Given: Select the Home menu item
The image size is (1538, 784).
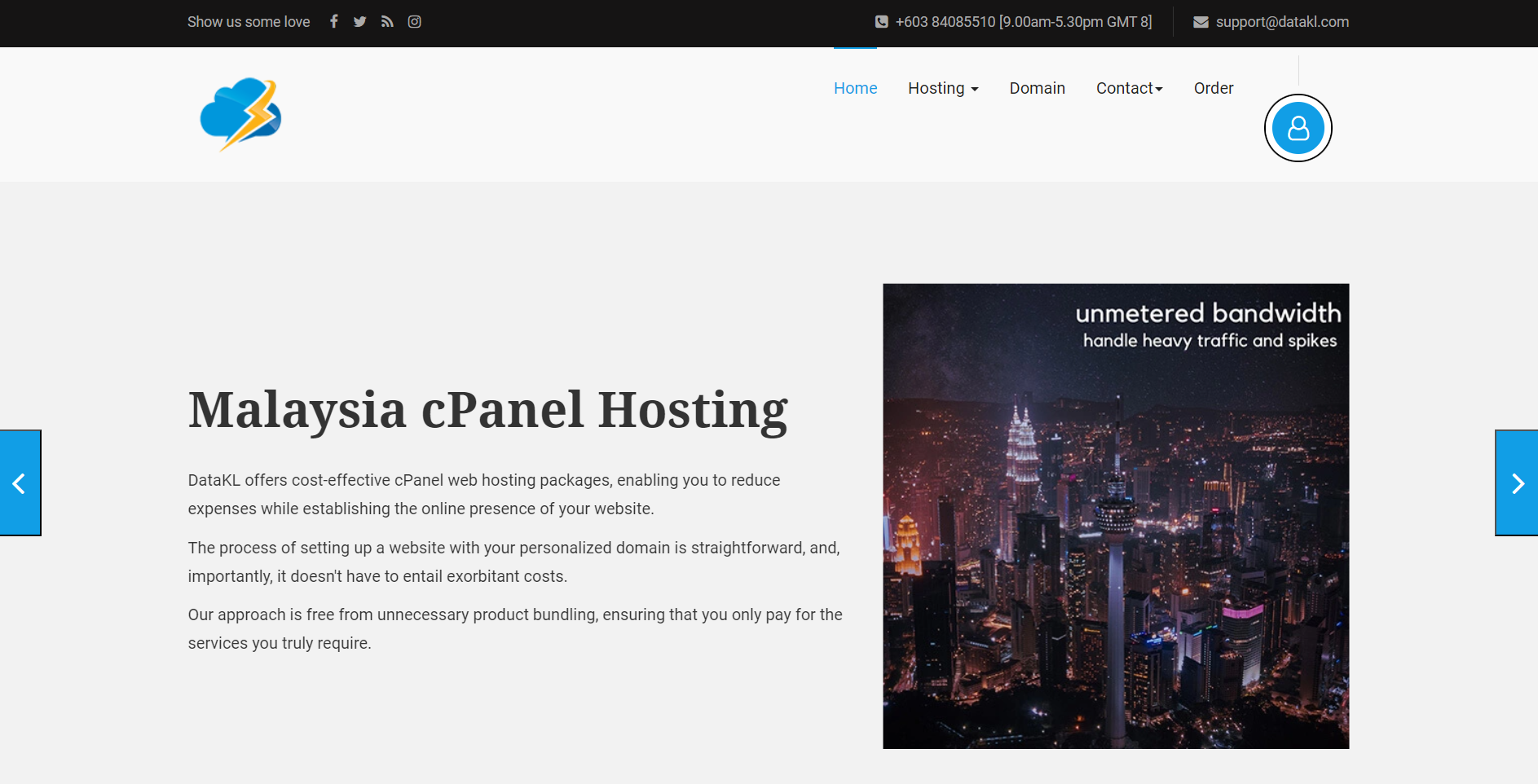Looking at the screenshot, I should pyautogui.click(x=855, y=88).
